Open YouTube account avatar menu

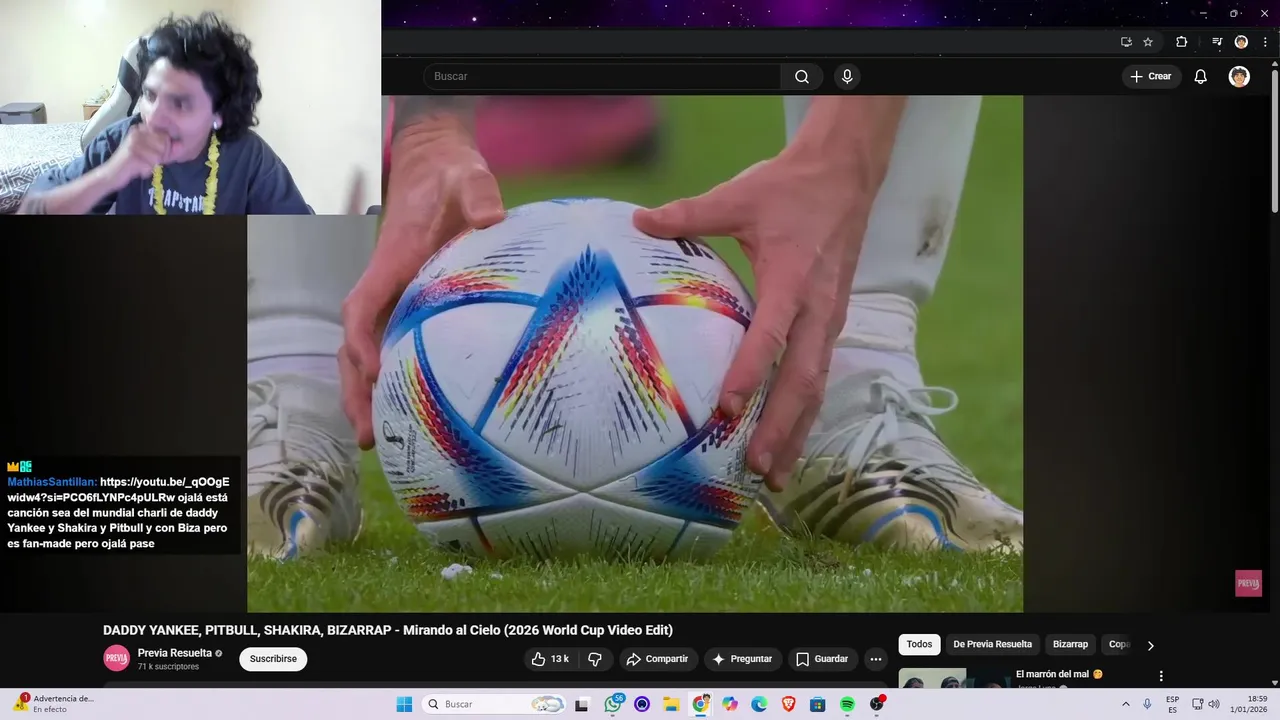pos(1239,77)
